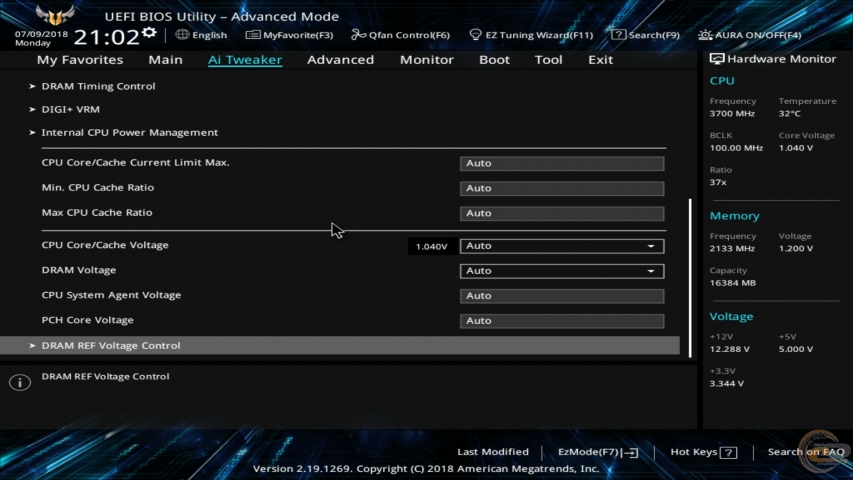
Task: Click 100.00 MHz BCLK value
Action: (x=736, y=148)
